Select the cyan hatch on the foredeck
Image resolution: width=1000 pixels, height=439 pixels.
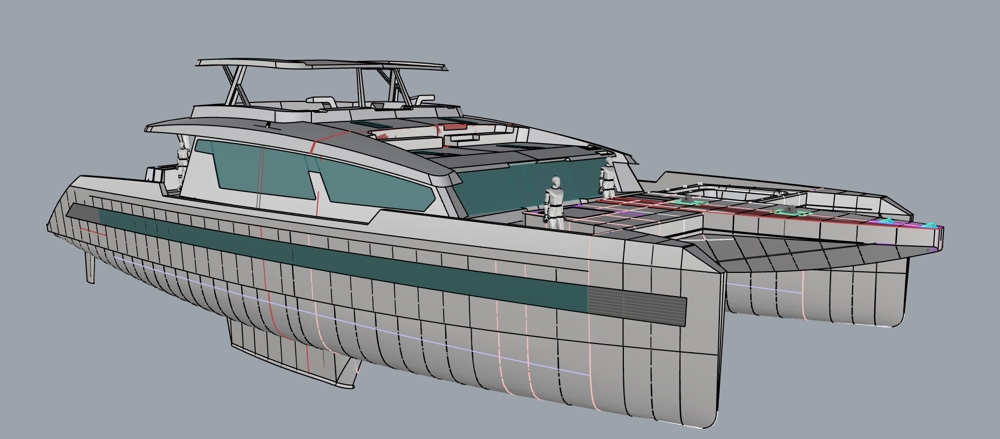tap(683, 202)
